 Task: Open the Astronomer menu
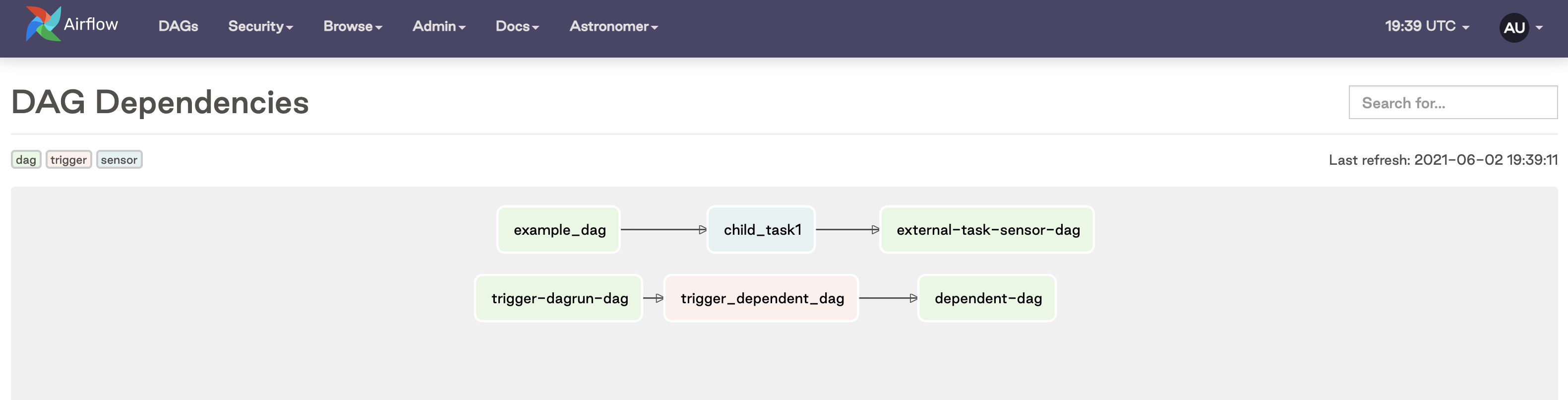(612, 26)
